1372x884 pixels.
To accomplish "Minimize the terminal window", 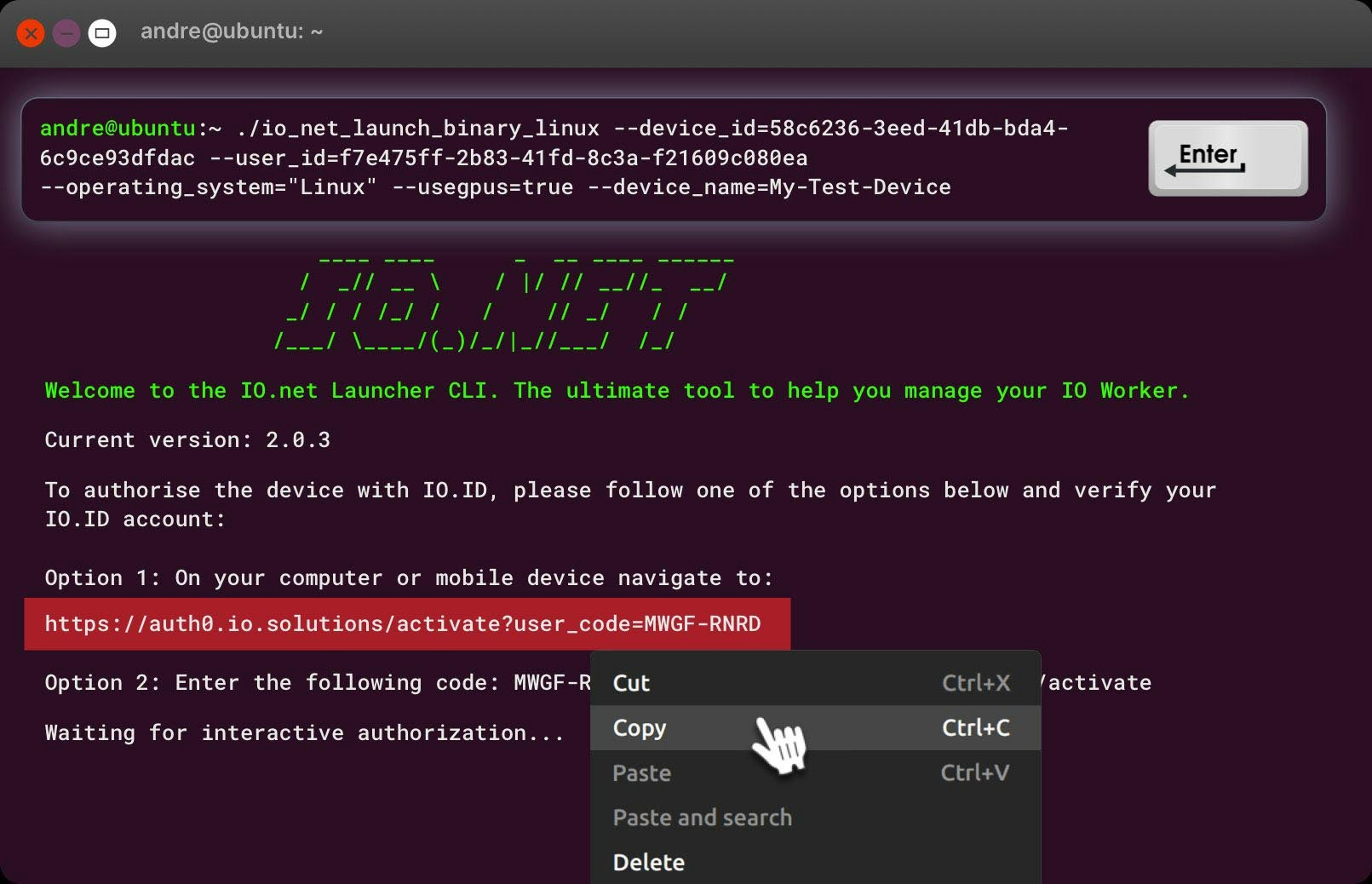I will [66, 33].
